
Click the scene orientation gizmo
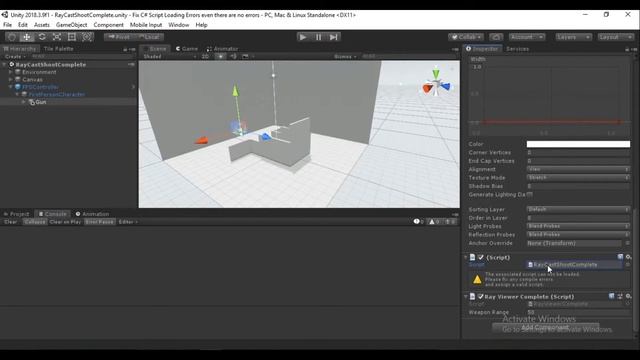pos(436,82)
